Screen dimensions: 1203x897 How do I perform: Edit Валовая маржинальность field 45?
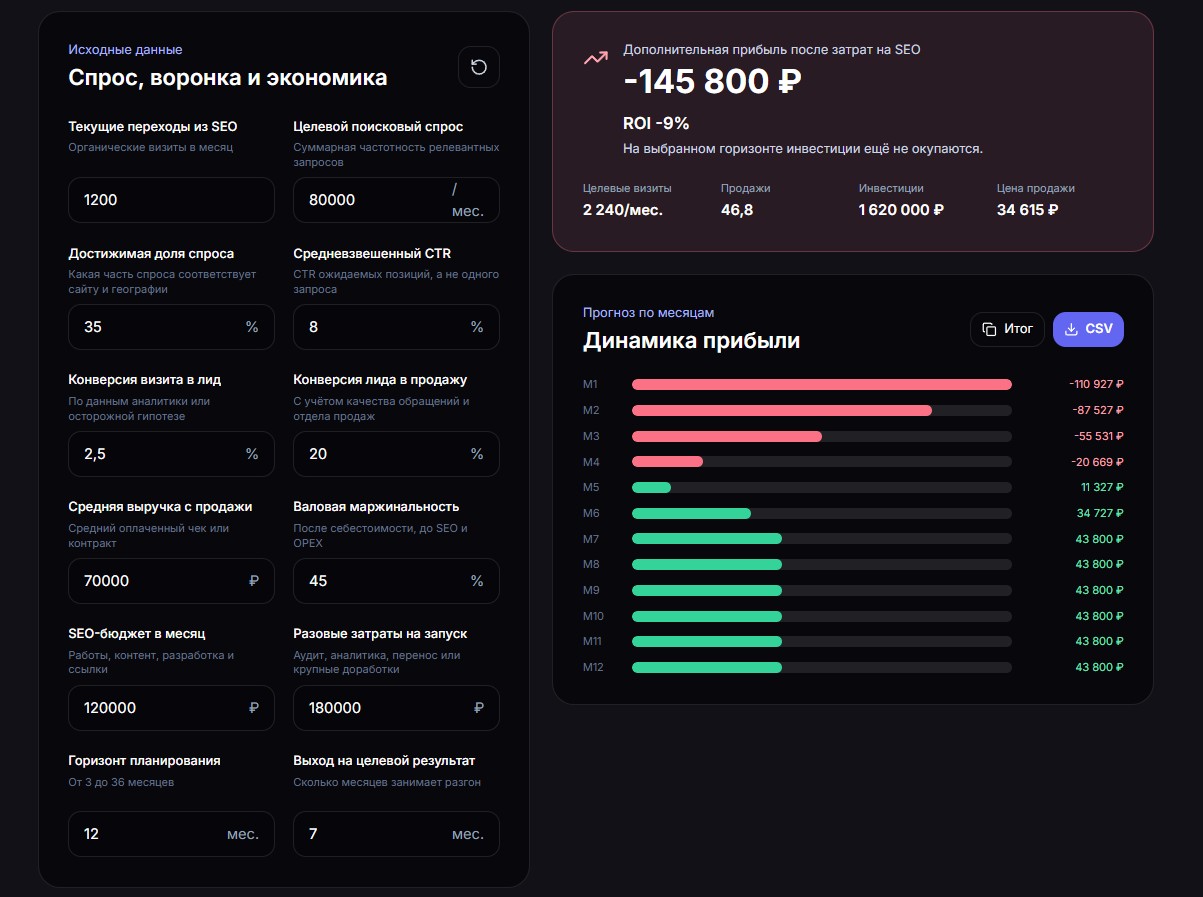click(x=396, y=581)
